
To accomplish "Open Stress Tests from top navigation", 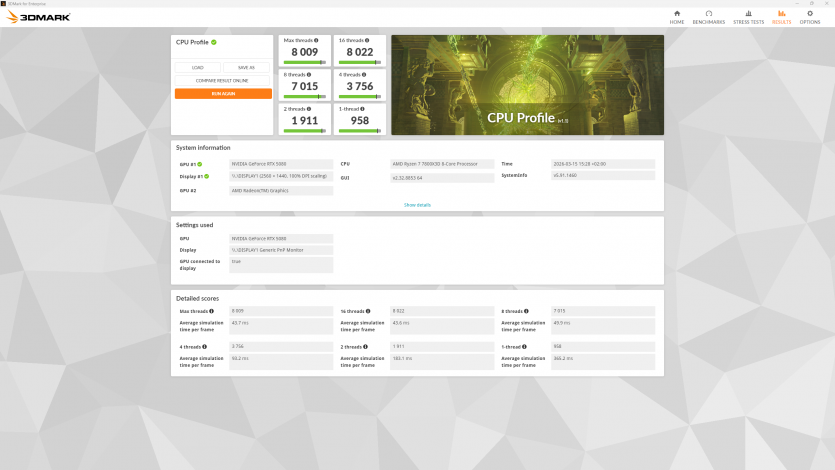I will (747, 14).
